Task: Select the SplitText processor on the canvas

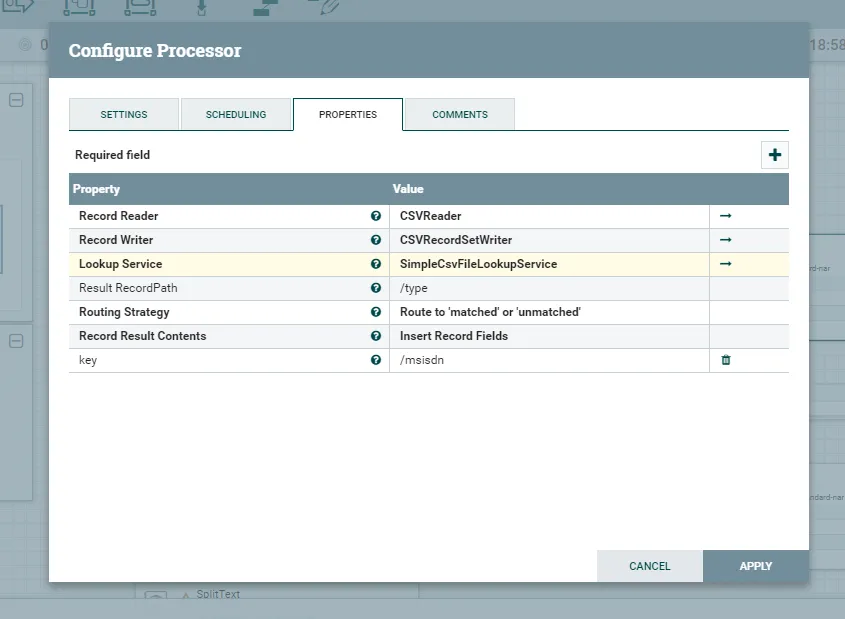Action: (x=218, y=594)
